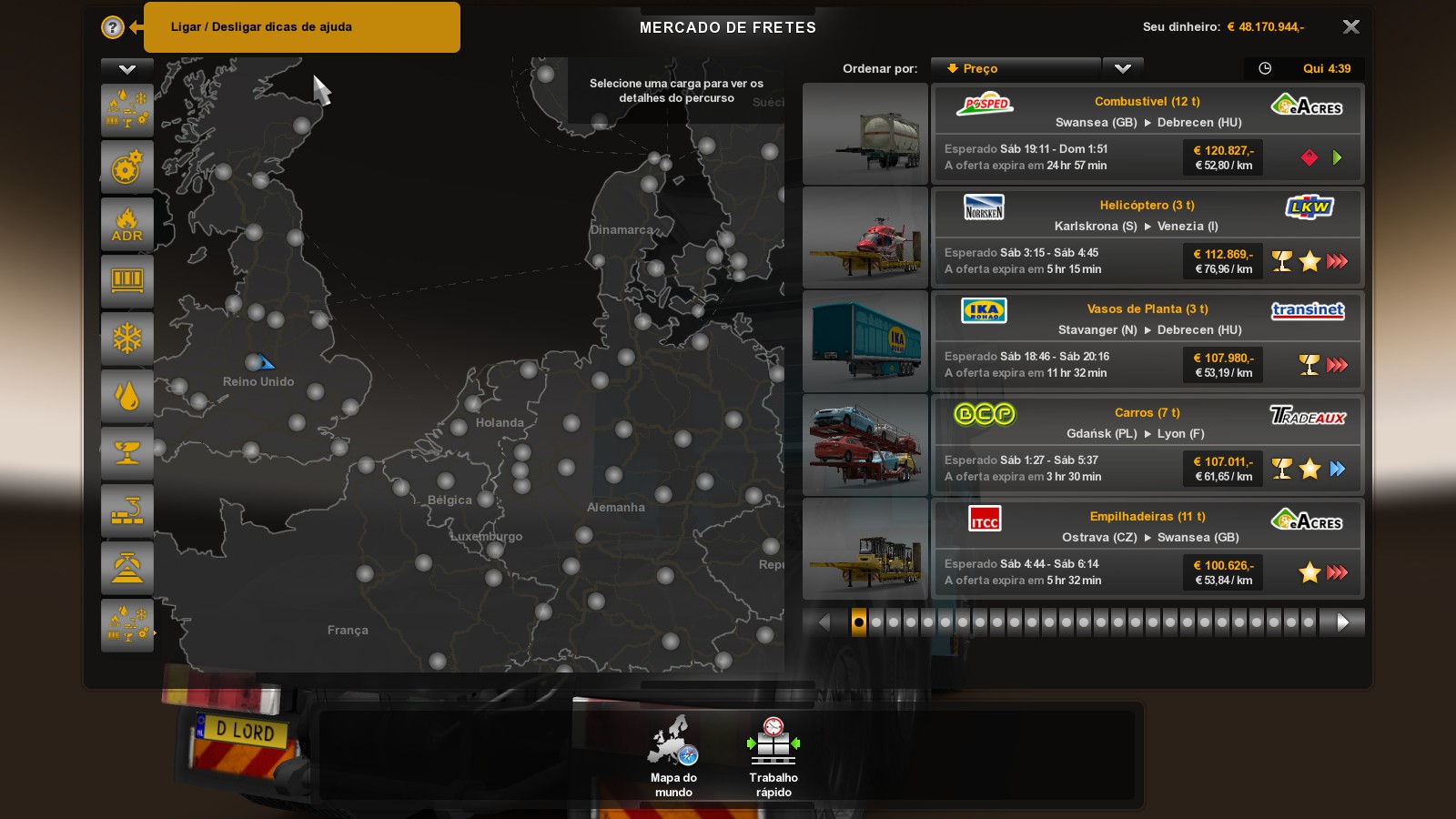Open Mapa do mundo
This screenshot has width=1456, height=819.
pyautogui.click(x=673, y=757)
